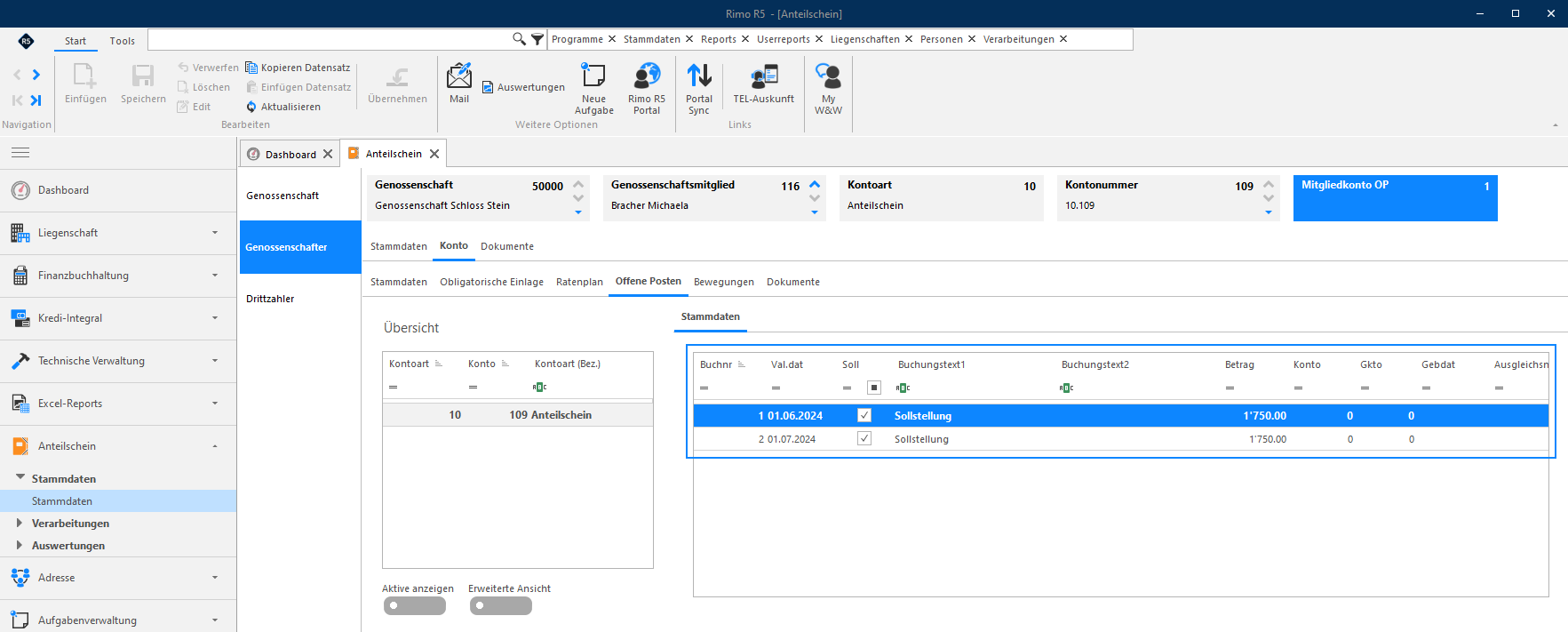The image size is (1568, 632).
Task: Open the Rimo R5 Portal
Action: 647,89
